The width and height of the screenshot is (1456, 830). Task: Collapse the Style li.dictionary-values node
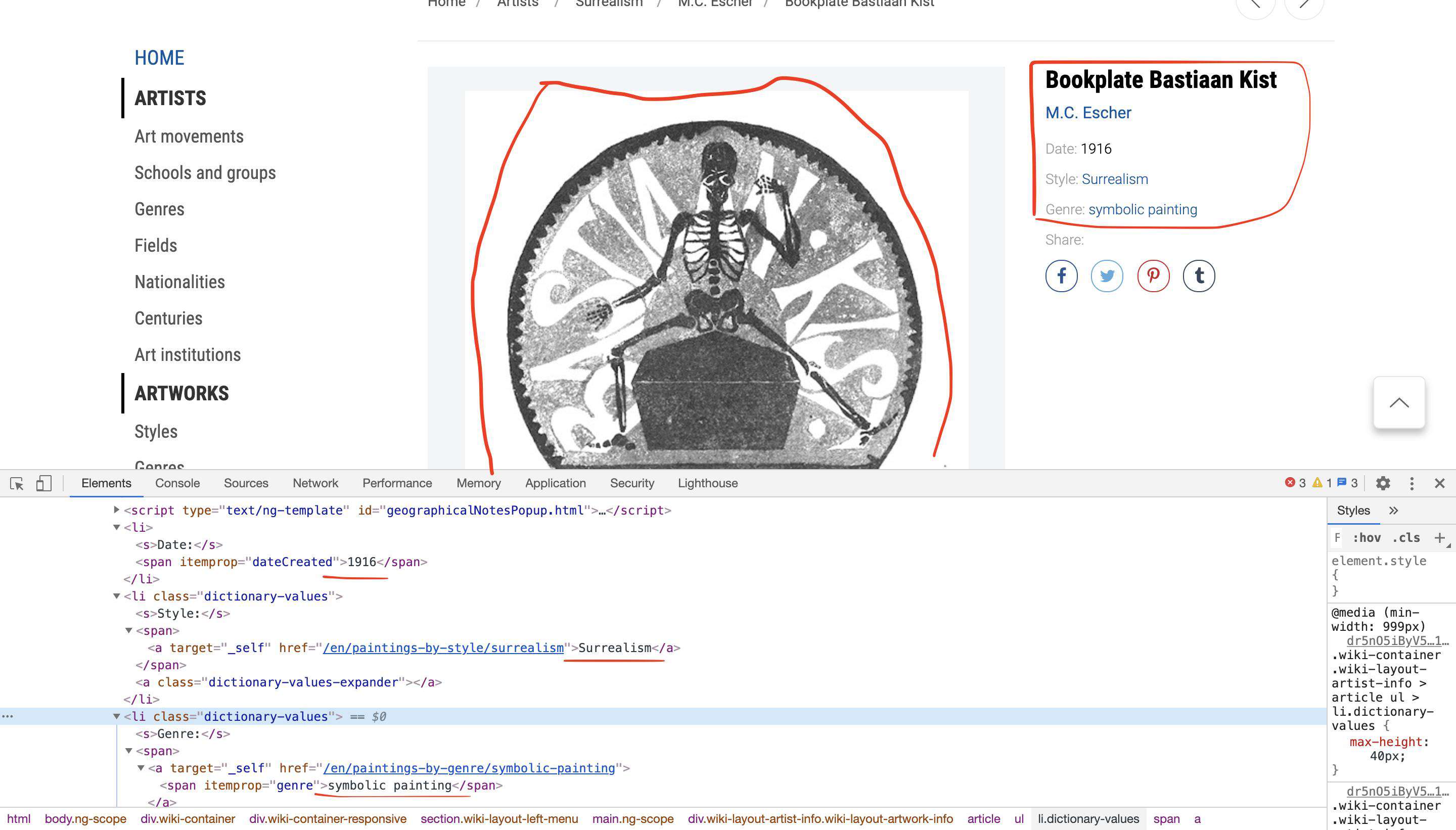(116, 596)
